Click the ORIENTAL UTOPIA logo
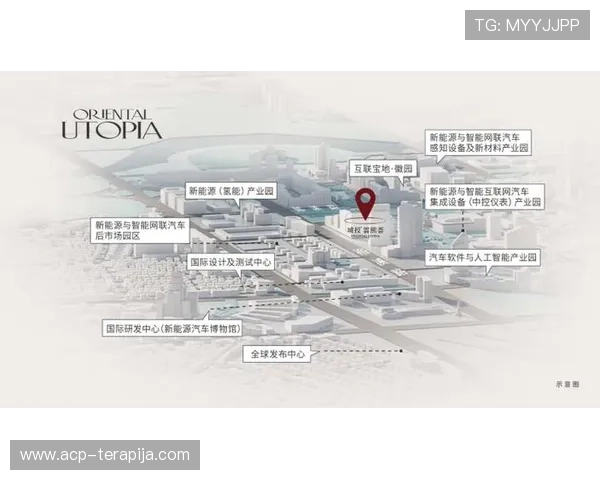Viewport: 600px width, 480px height. (110, 122)
